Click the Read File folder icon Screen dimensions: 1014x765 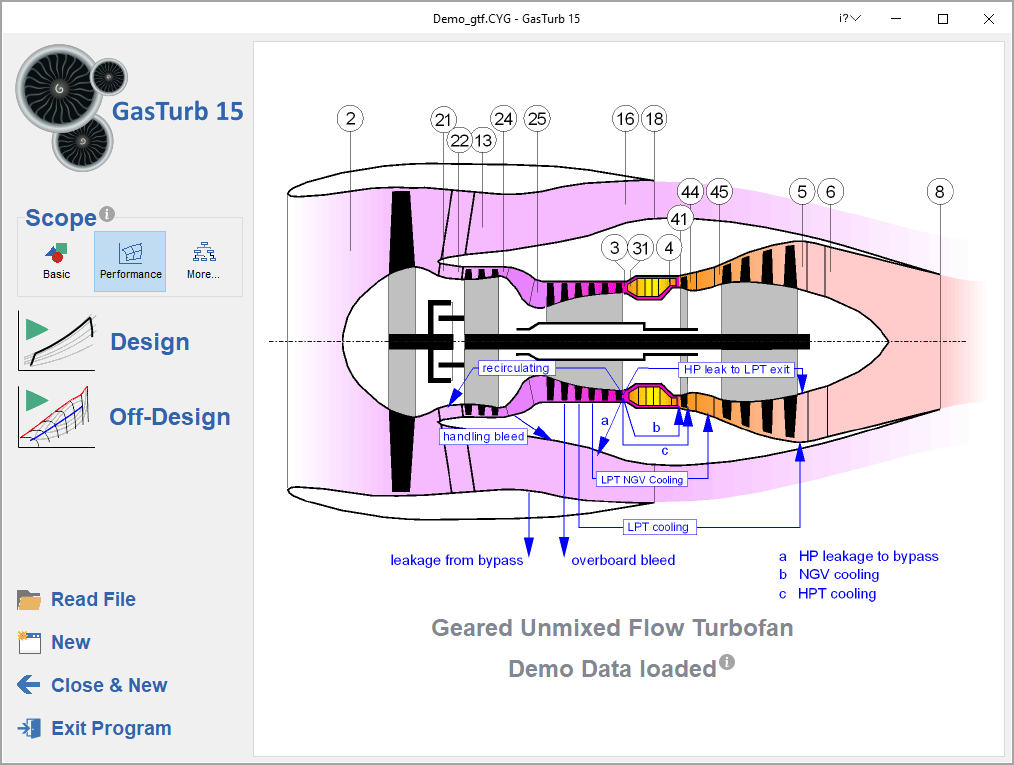coord(29,600)
